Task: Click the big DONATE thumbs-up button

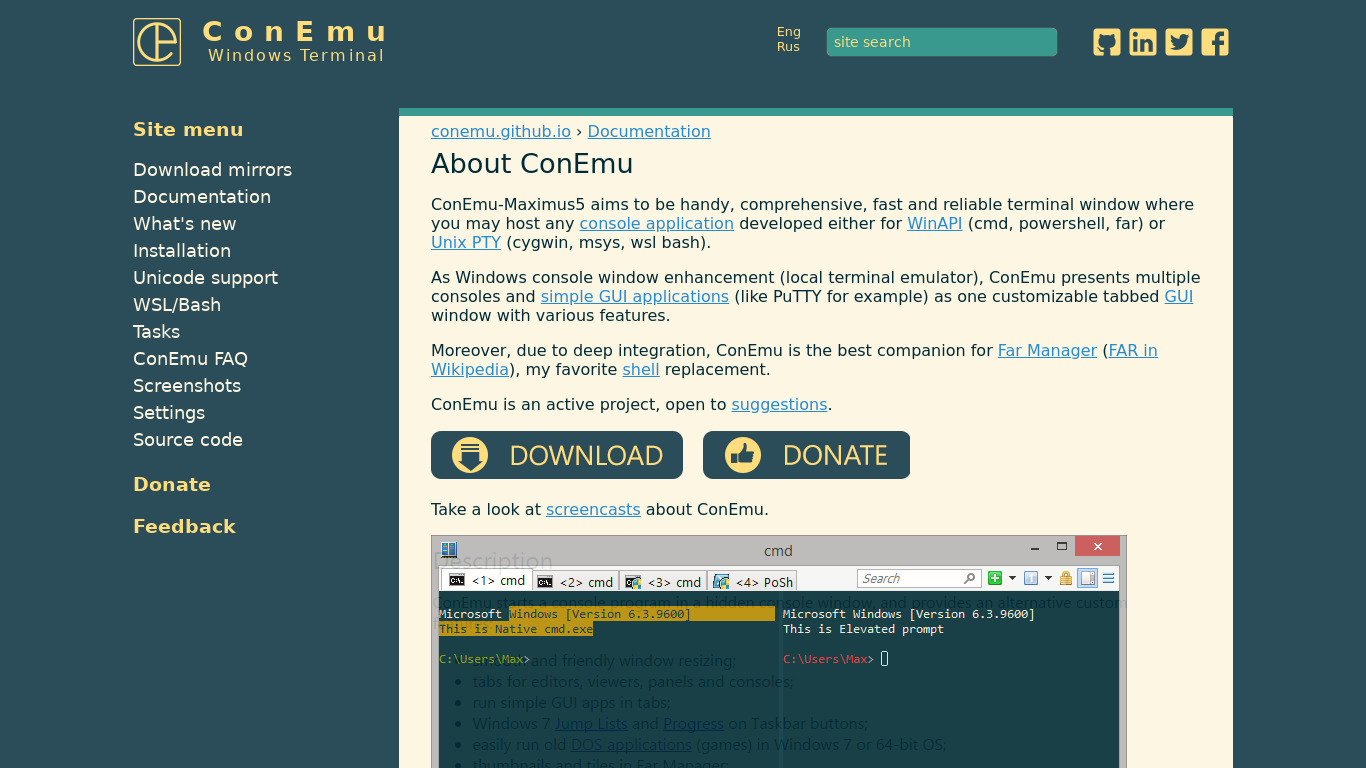Action: 806,455
